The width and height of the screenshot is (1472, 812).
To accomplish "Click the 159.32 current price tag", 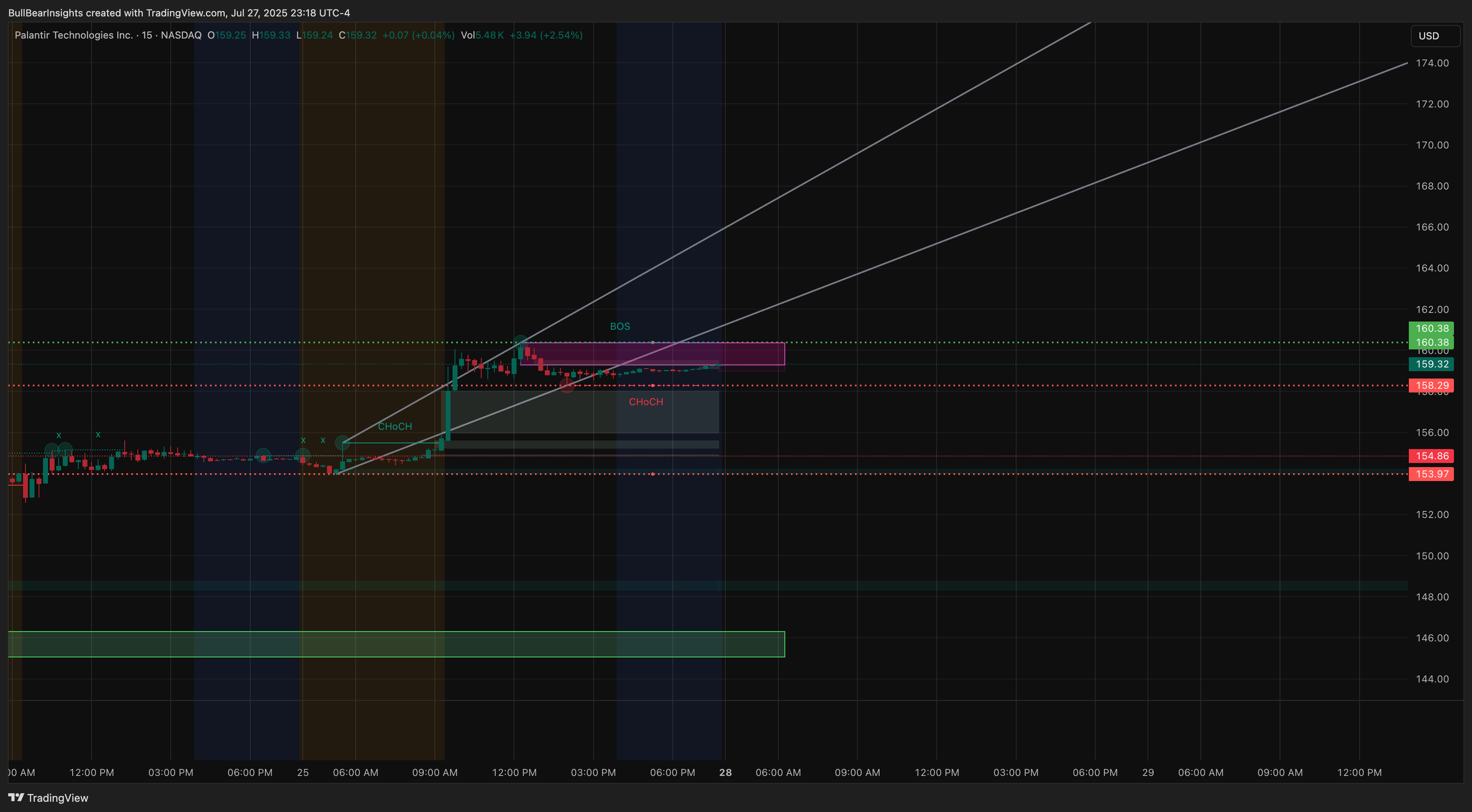I will pos(1431,364).
